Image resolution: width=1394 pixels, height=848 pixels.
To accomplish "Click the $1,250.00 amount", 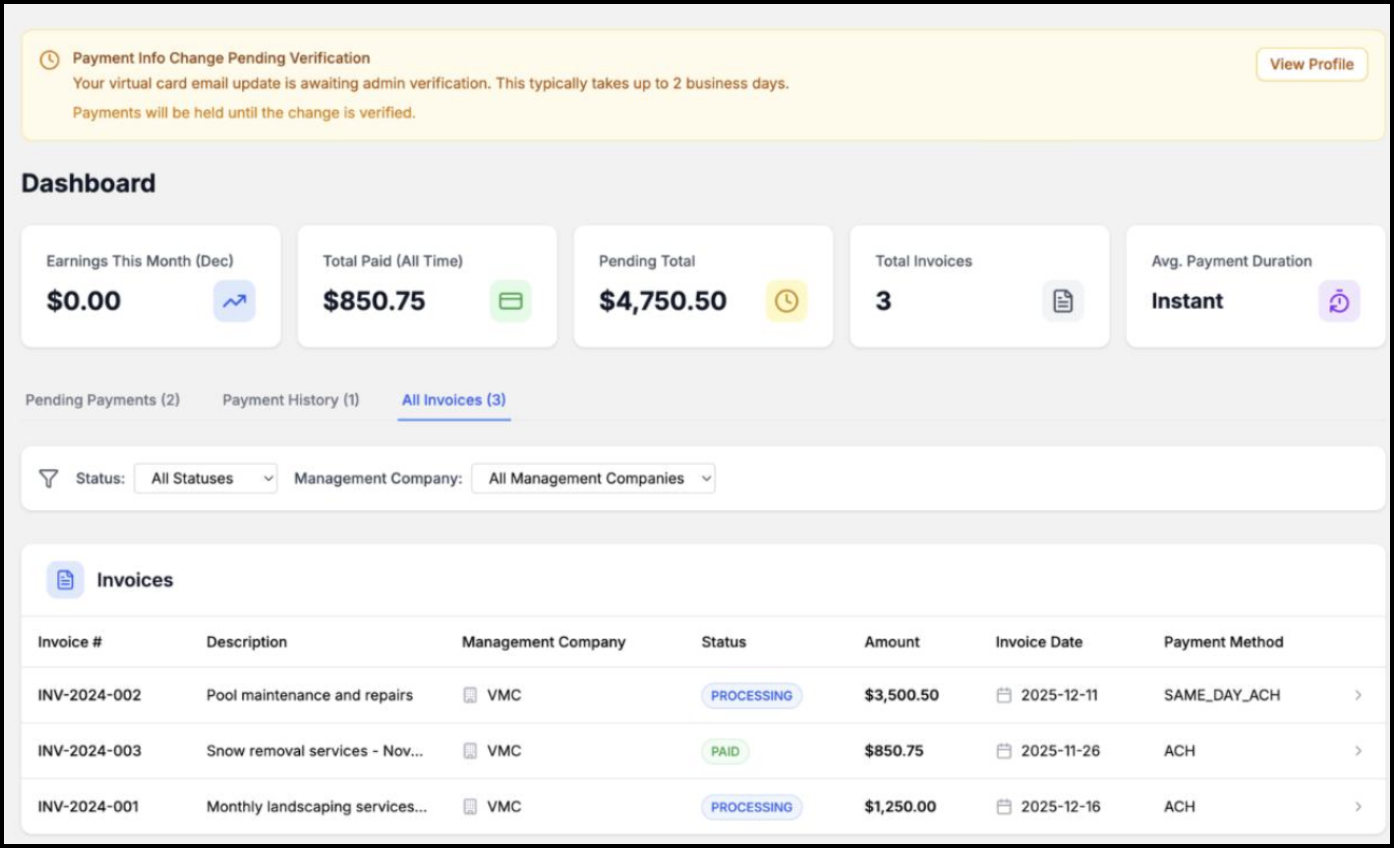I will coord(901,807).
